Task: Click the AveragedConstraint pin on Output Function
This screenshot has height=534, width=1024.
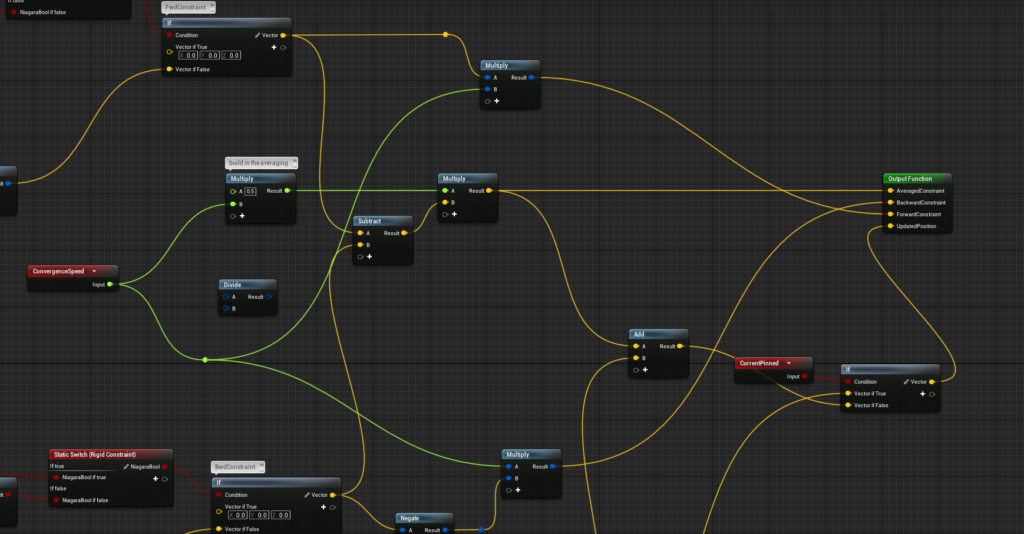Action: point(890,191)
